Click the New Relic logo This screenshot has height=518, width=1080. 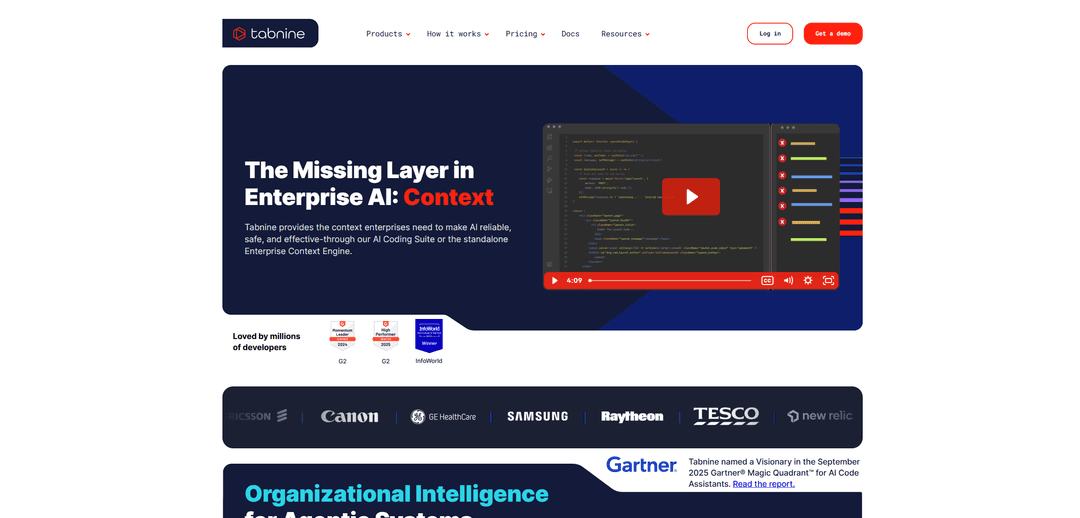coord(820,416)
